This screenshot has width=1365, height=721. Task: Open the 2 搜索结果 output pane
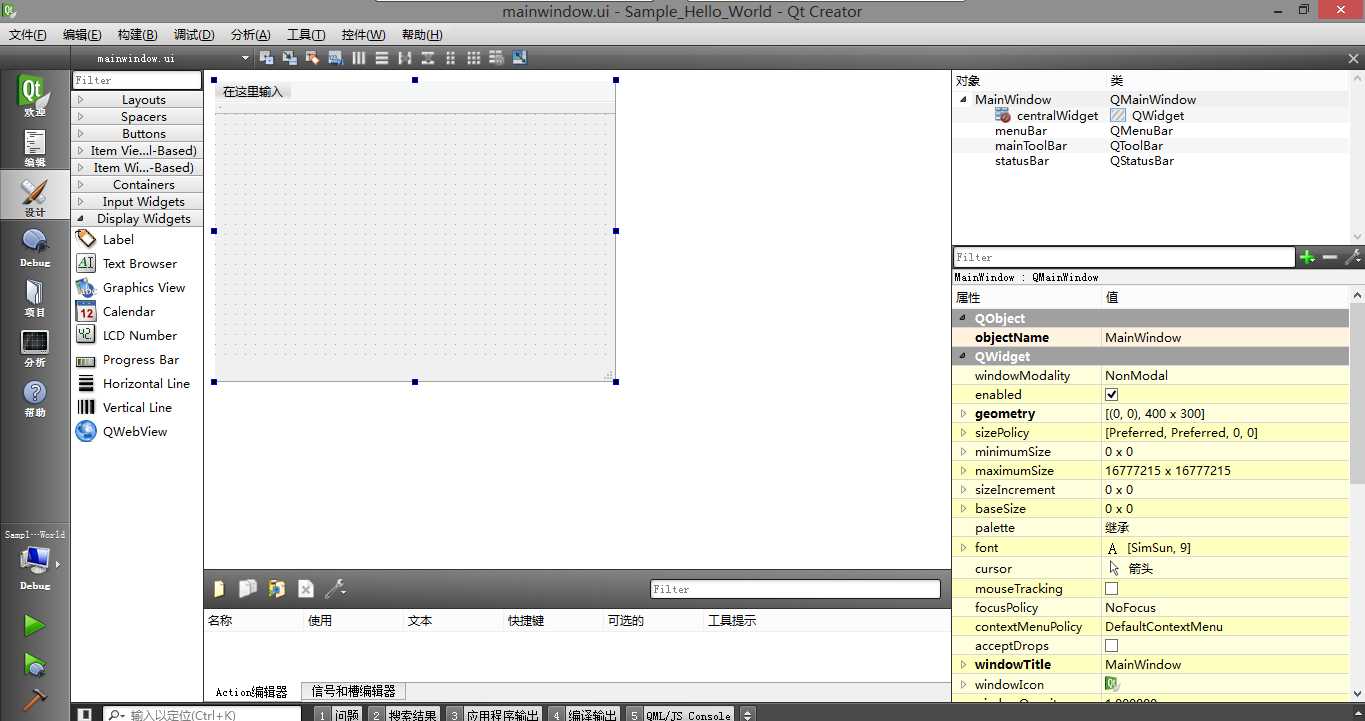[404, 714]
